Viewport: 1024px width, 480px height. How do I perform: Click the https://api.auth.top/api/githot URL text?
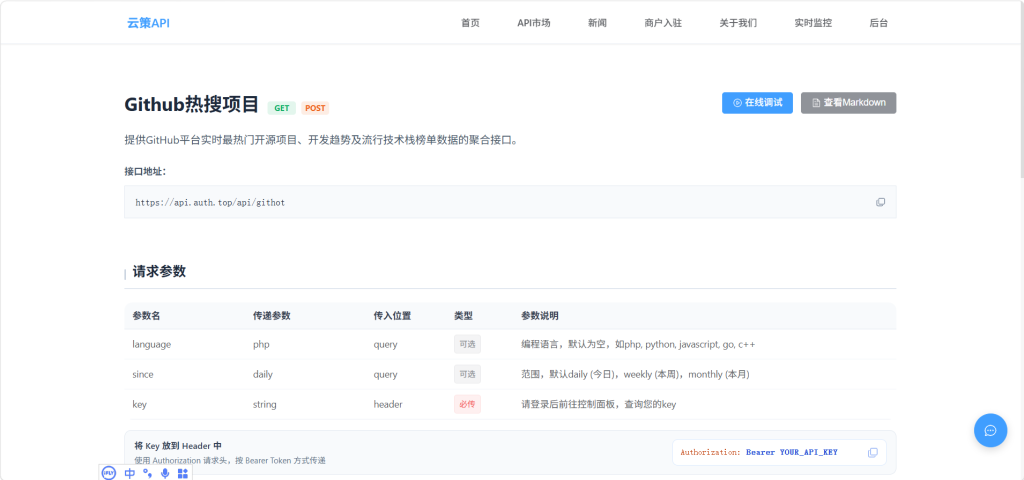(210, 202)
